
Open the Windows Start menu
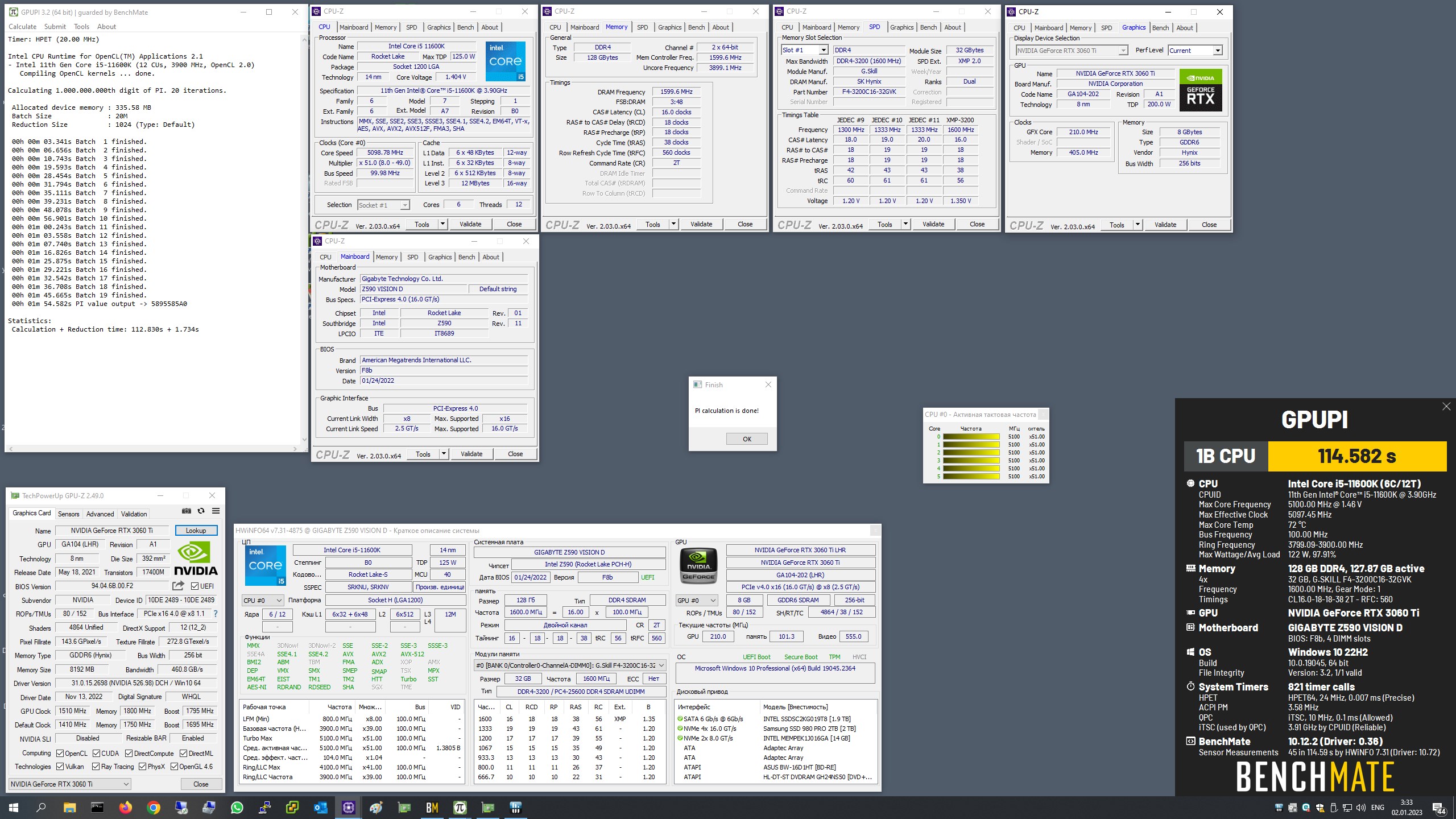point(14,808)
